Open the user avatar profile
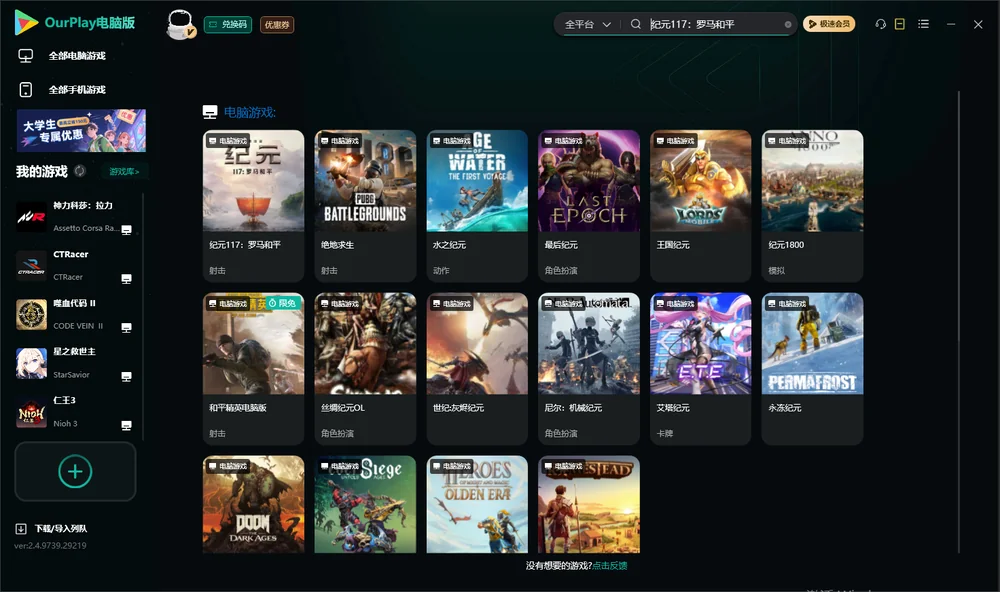 [180, 24]
